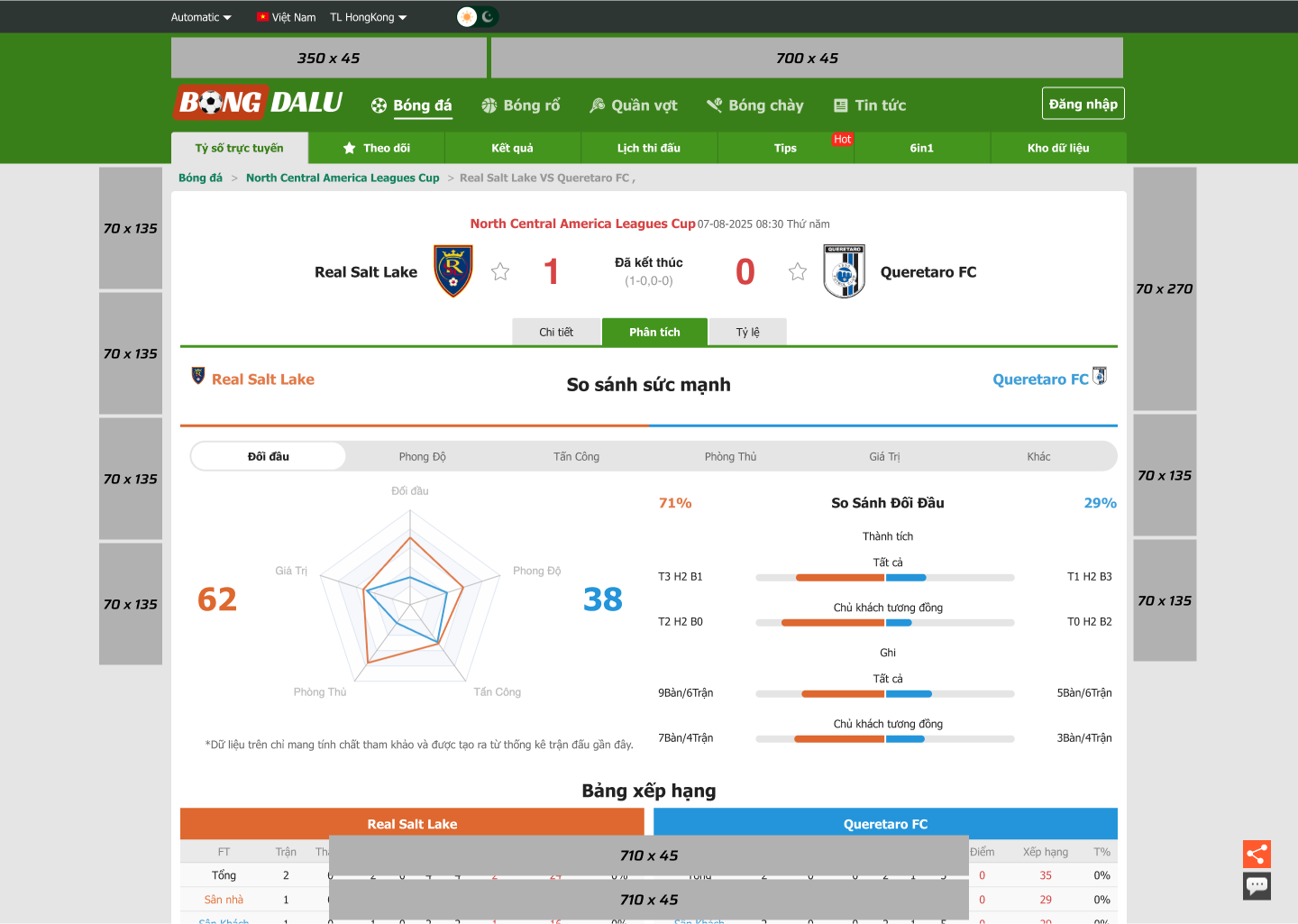Open the chat message icon
Screen dimensions: 1298x924
[1257, 886]
